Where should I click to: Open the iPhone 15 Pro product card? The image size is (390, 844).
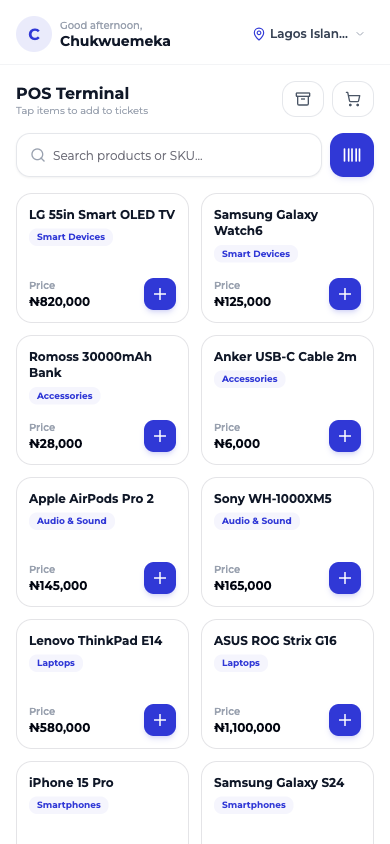[x=102, y=803]
